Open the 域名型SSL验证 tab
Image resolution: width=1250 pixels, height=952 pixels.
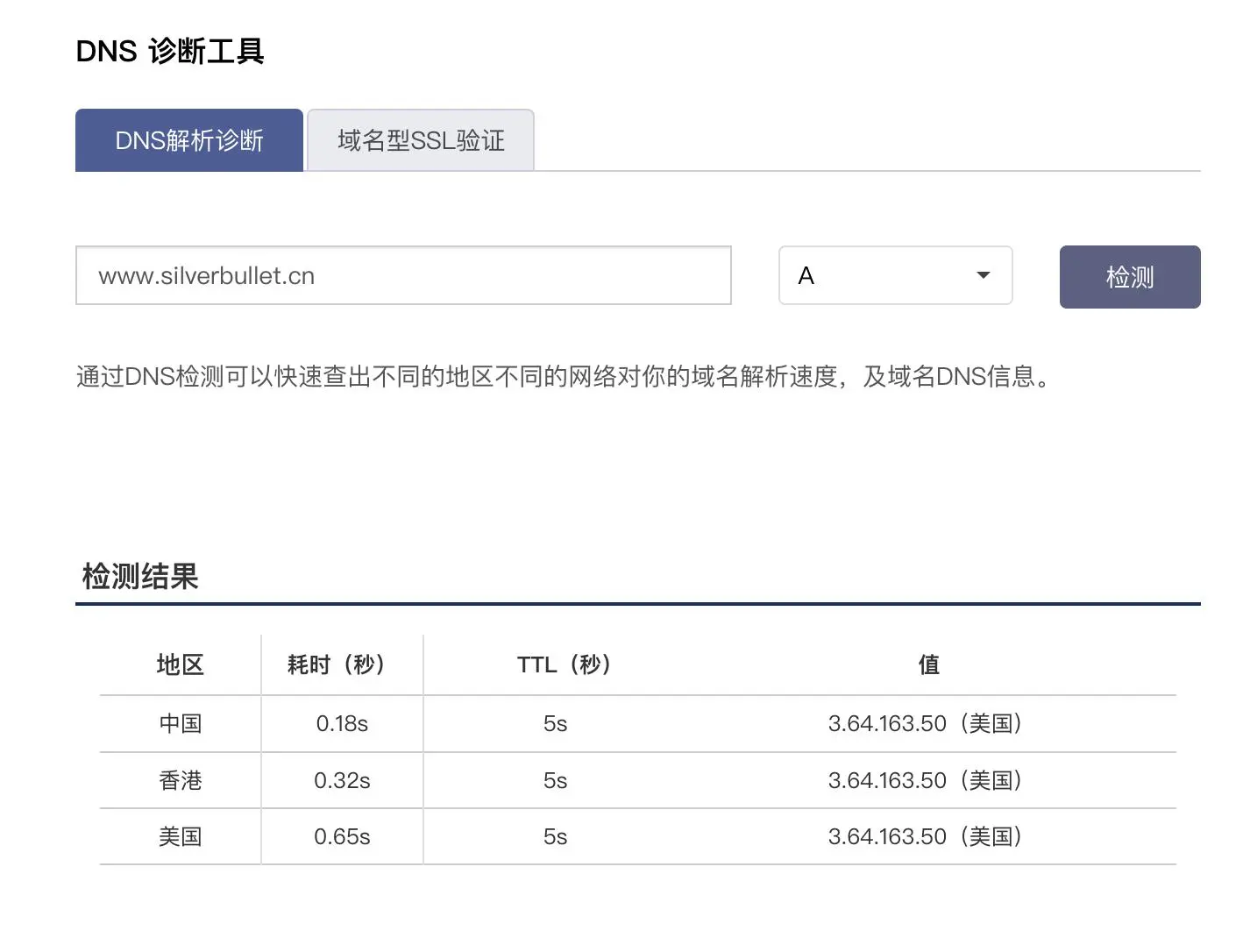point(421,140)
